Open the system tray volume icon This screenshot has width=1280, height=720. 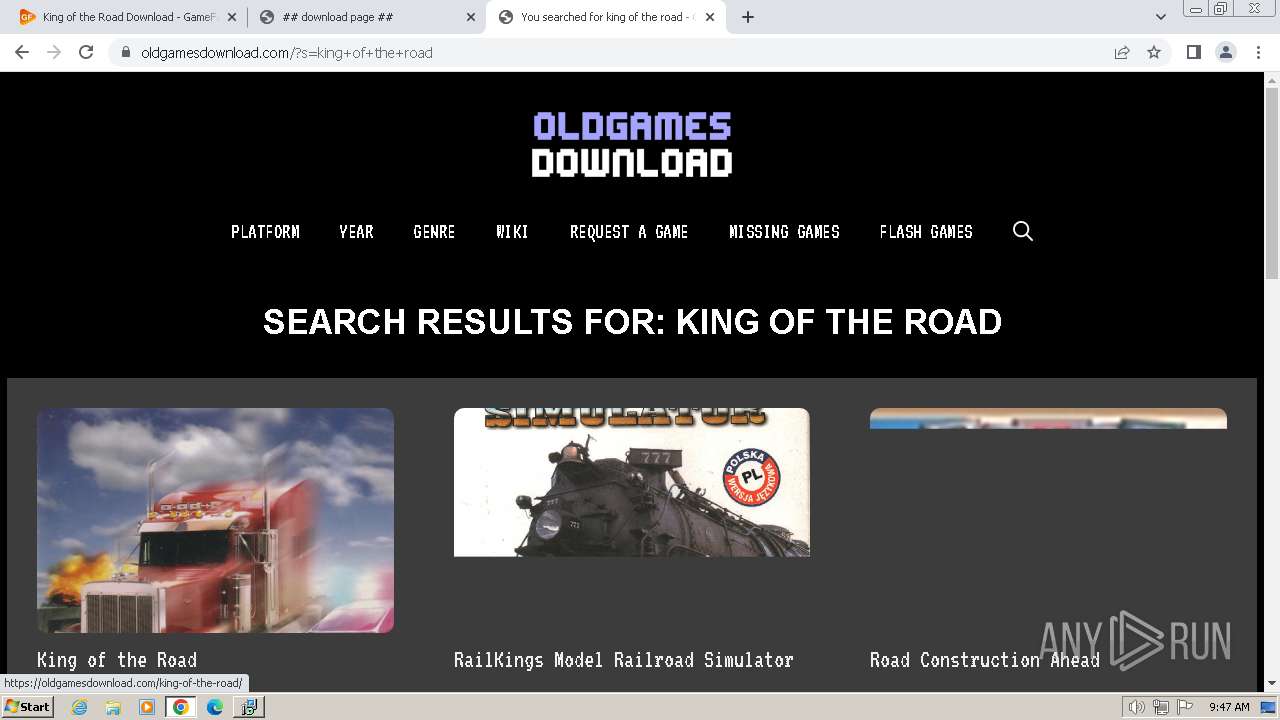point(1137,707)
